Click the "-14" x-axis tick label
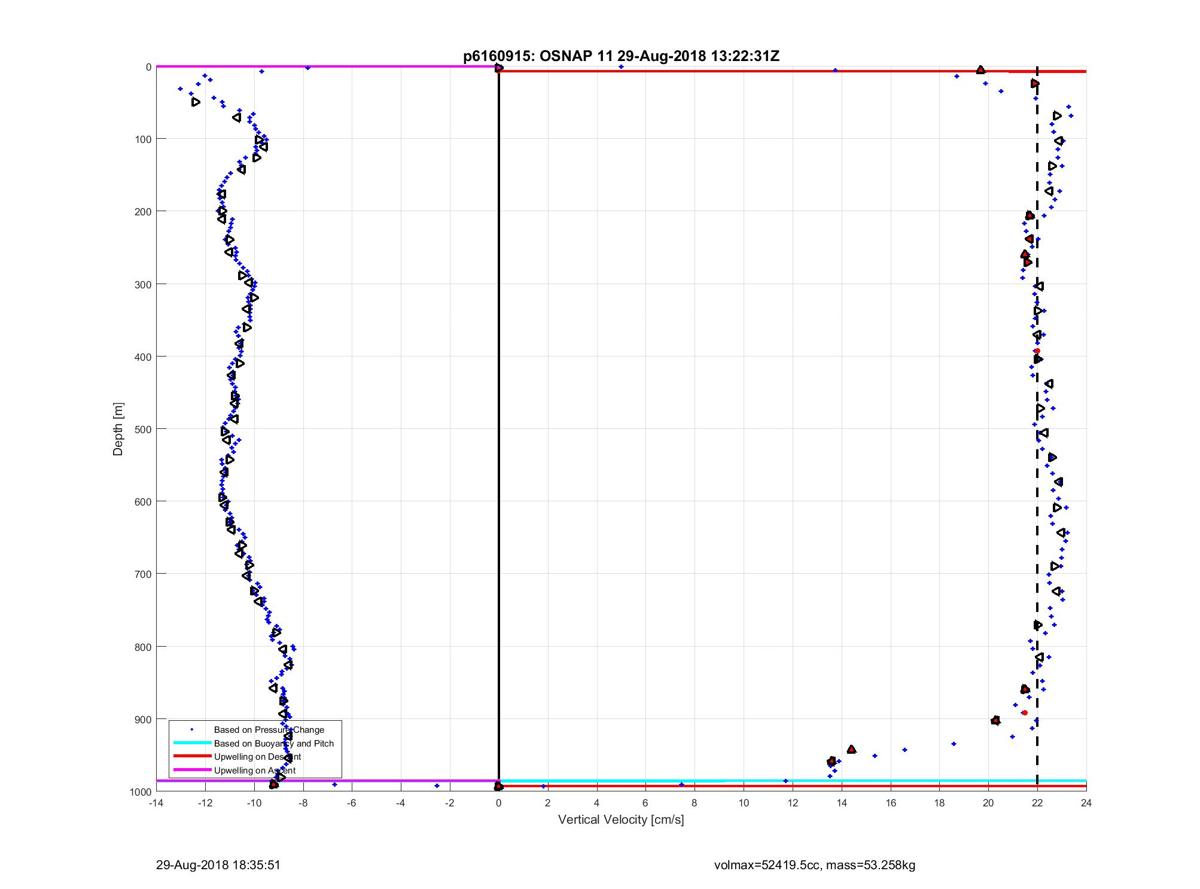Screen dimensions: 1200x889 [x=155, y=802]
